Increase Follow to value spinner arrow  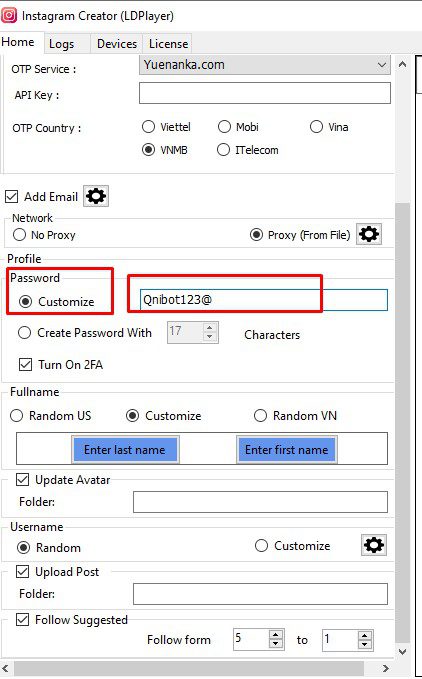coord(365,636)
